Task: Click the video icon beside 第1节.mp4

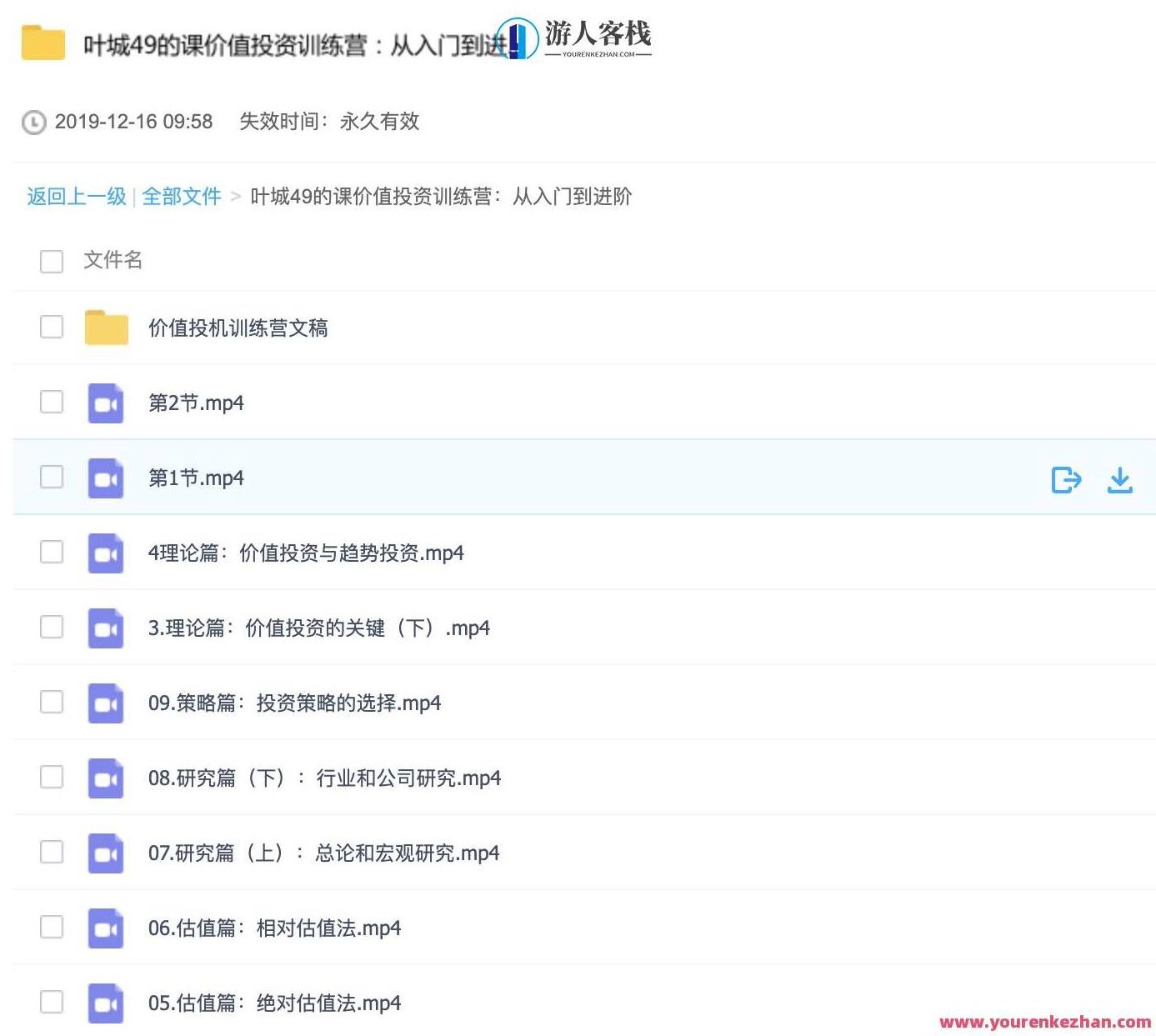Action: click(105, 478)
